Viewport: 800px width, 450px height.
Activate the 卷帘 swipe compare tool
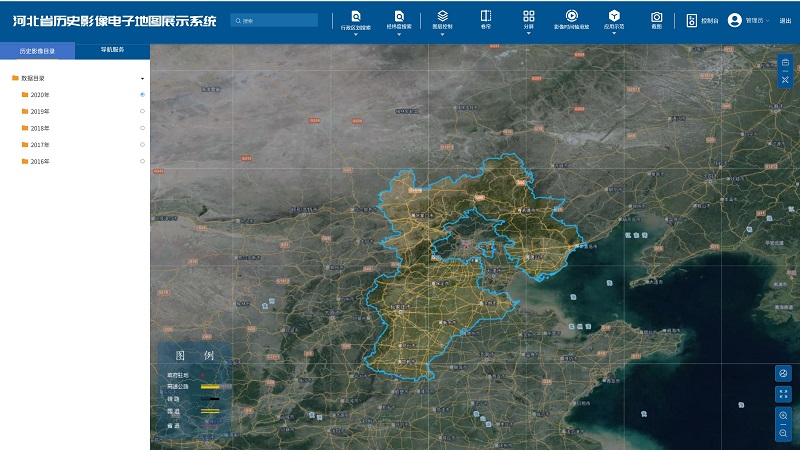[486, 19]
